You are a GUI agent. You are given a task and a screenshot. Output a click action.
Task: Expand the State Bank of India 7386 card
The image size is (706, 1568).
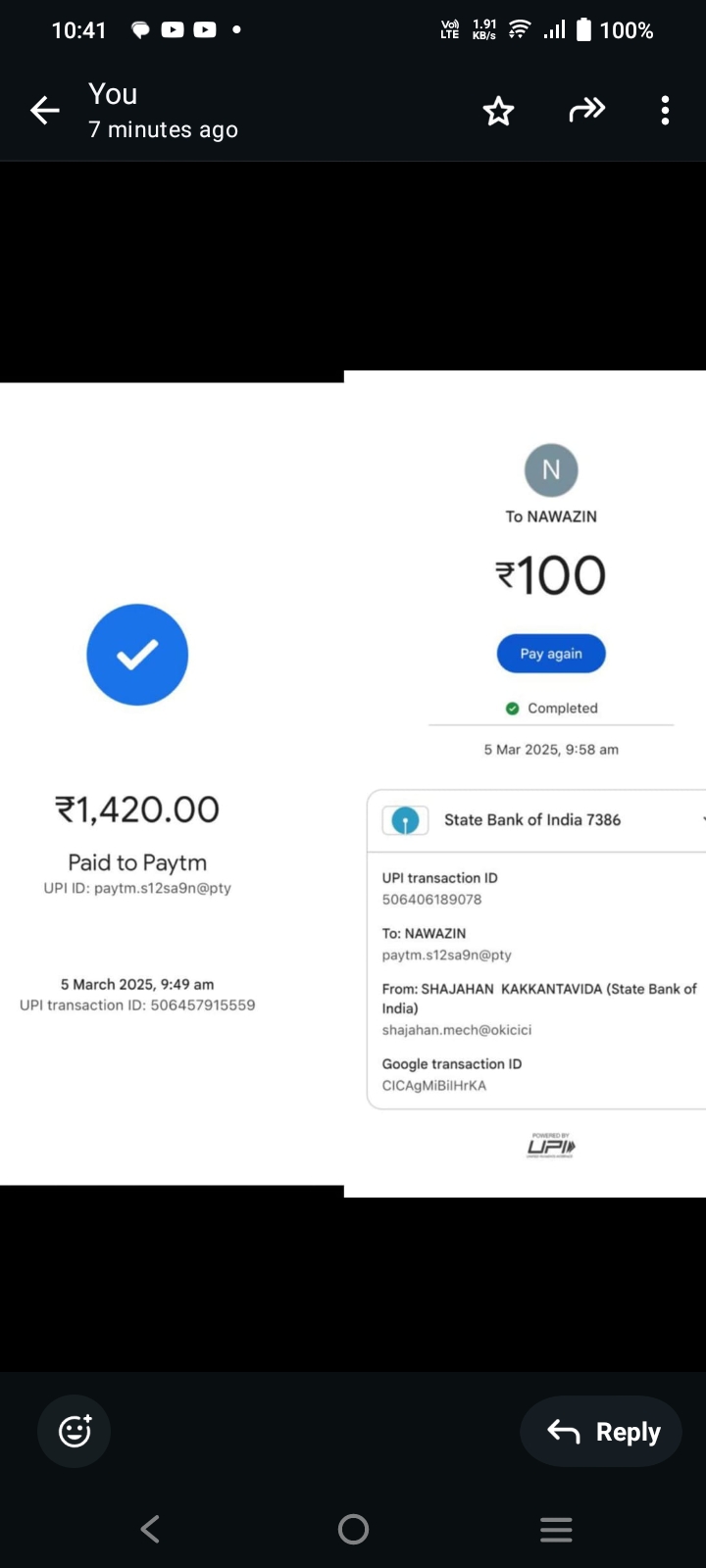click(700, 819)
